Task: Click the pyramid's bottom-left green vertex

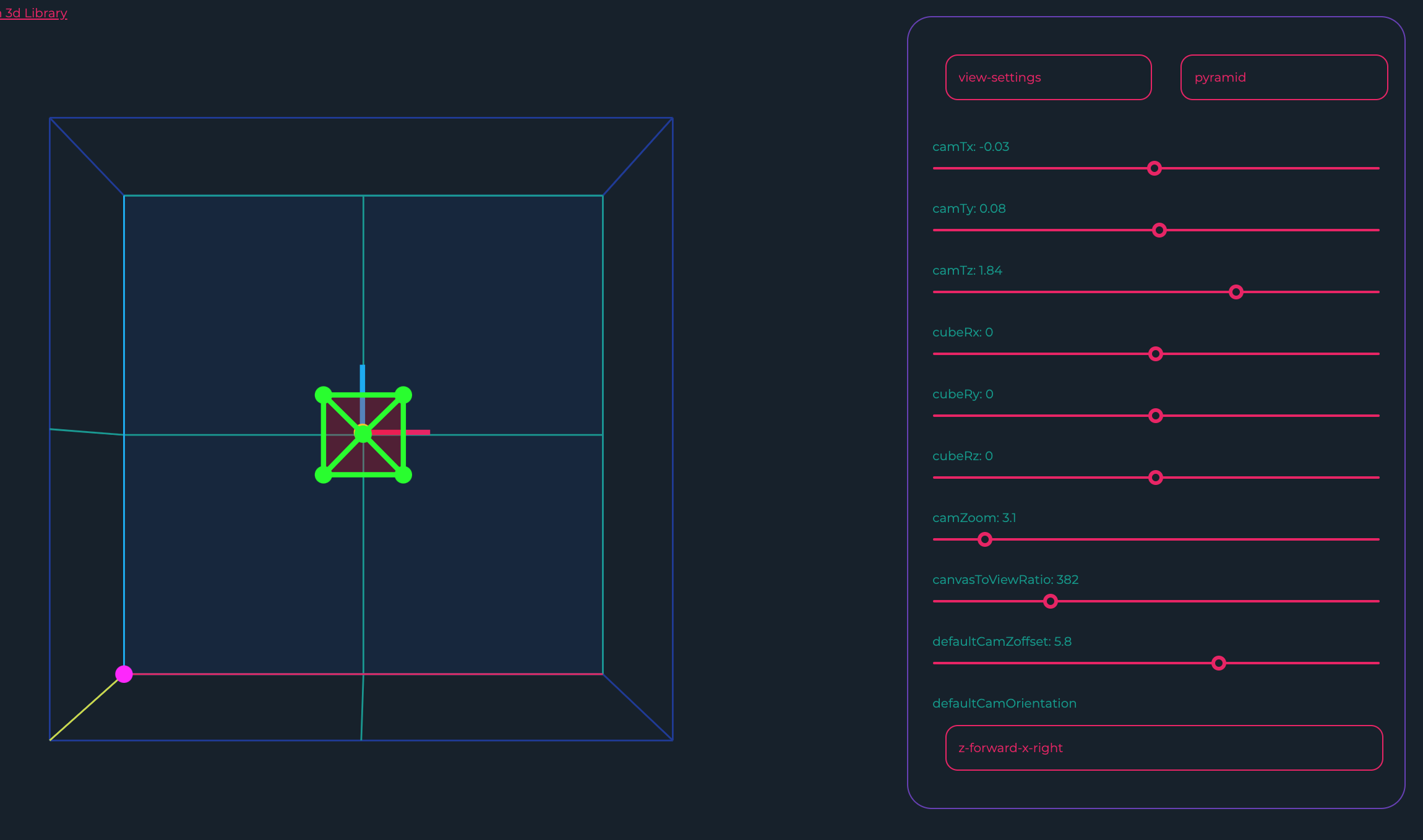Action: click(x=323, y=475)
